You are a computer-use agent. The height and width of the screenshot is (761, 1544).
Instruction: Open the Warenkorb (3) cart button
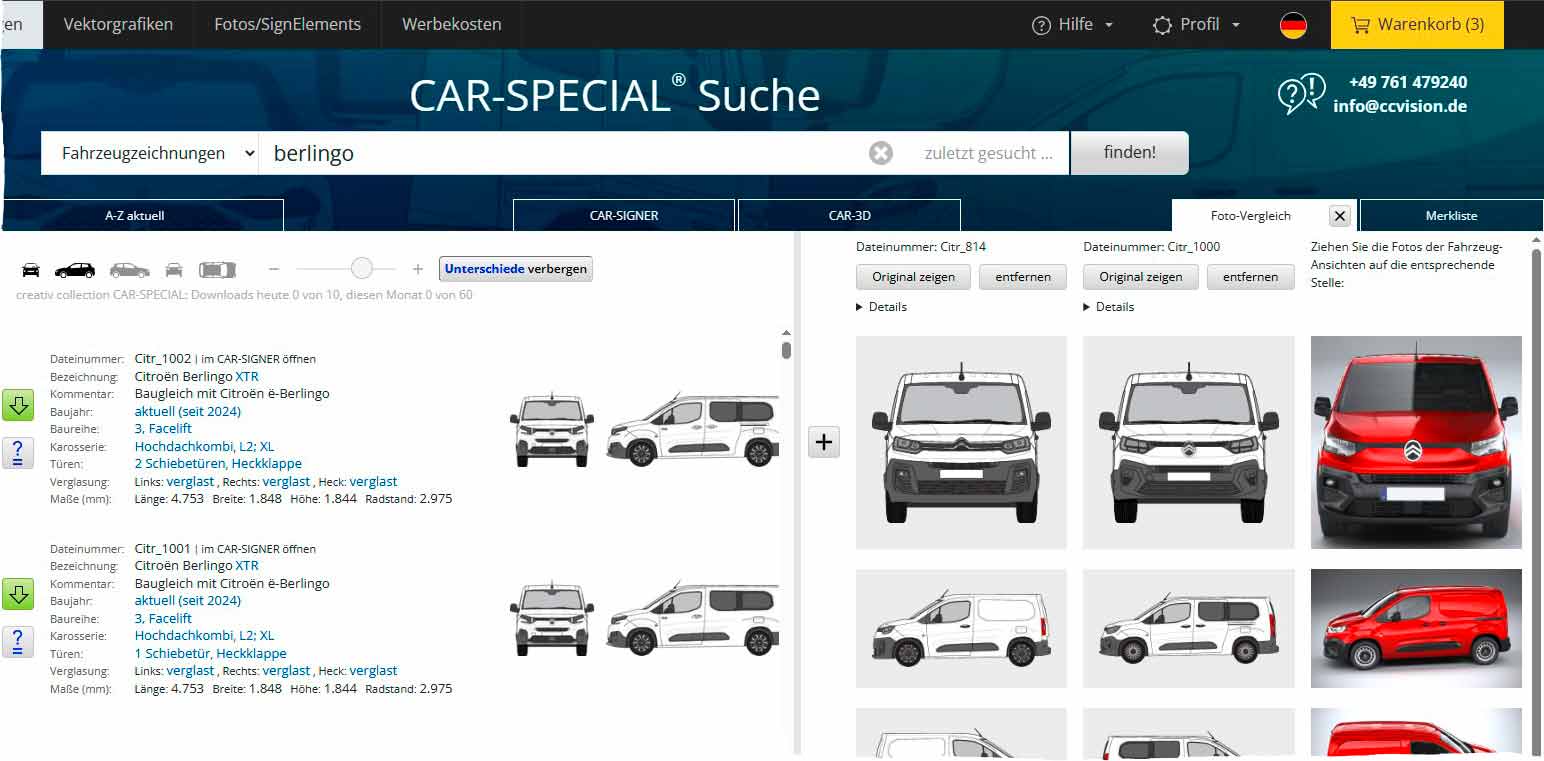[1417, 25]
